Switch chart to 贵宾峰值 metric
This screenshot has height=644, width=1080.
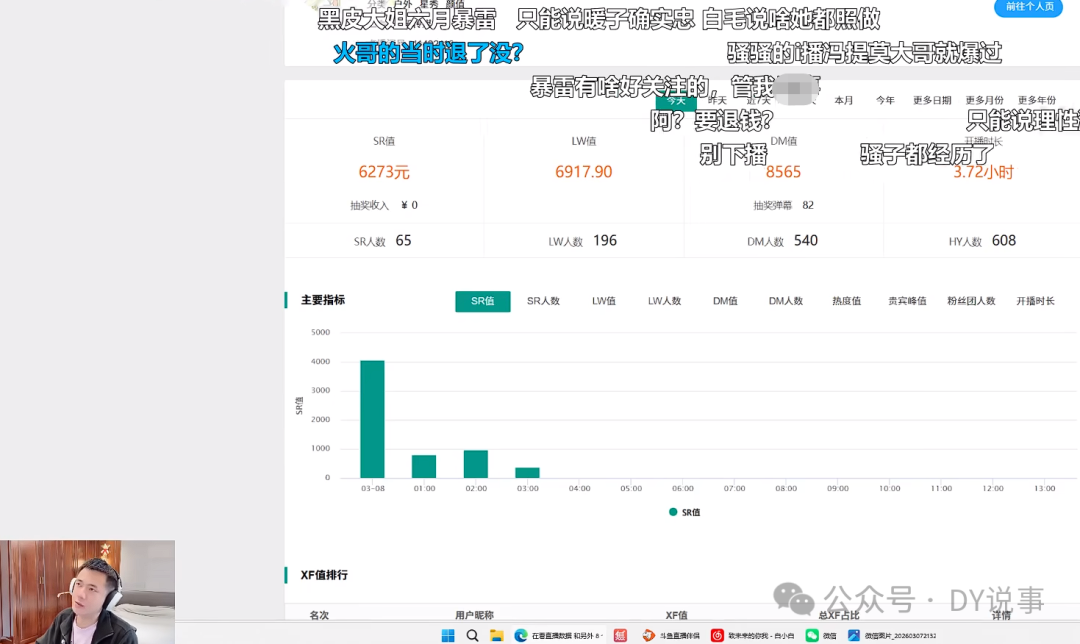tap(907, 301)
